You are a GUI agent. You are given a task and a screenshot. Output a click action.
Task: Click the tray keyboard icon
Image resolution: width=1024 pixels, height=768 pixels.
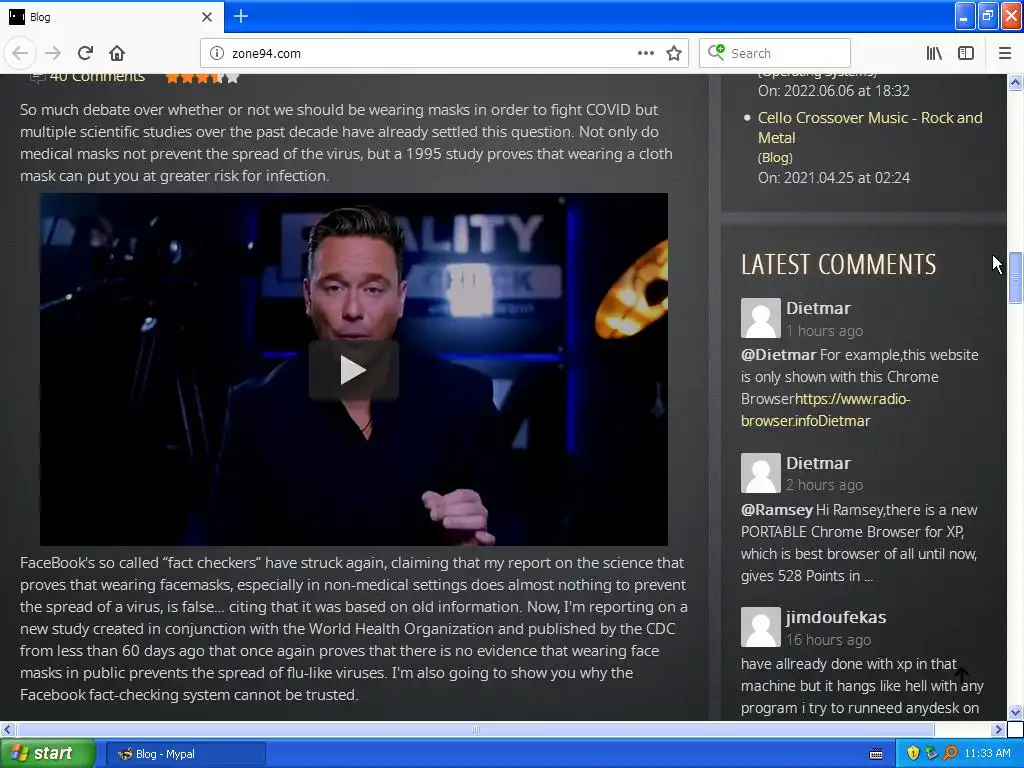click(876, 754)
